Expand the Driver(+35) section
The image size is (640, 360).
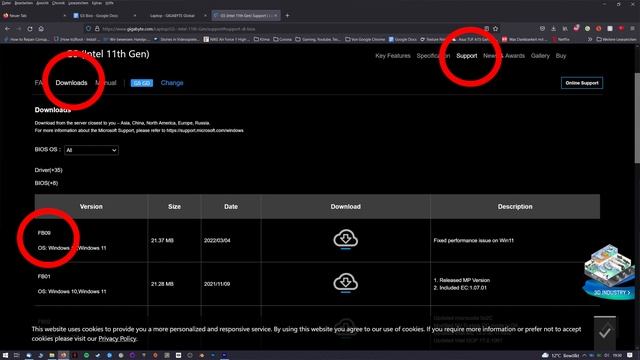pyautogui.click(x=49, y=170)
